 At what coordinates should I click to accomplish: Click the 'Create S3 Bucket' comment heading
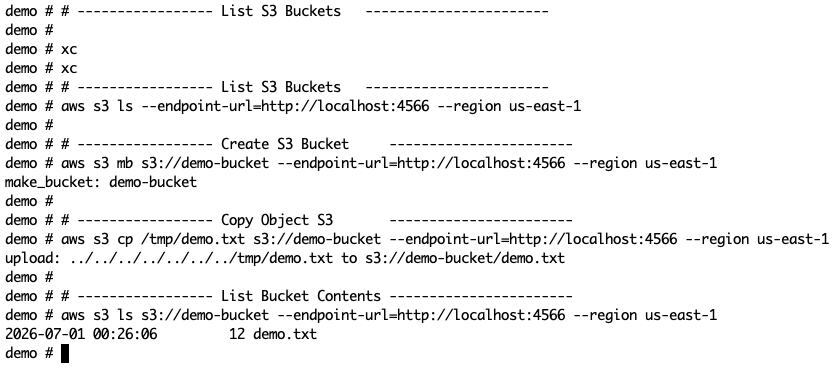[x=285, y=144]
